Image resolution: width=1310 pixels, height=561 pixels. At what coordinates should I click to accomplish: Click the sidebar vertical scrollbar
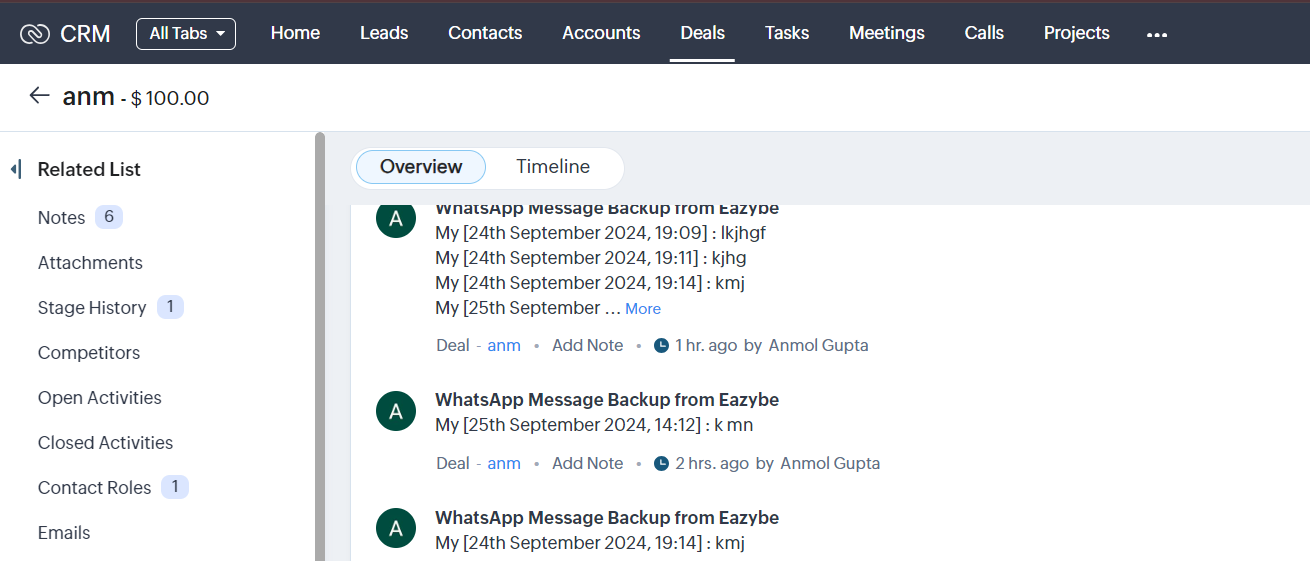[x=320, y=346]
